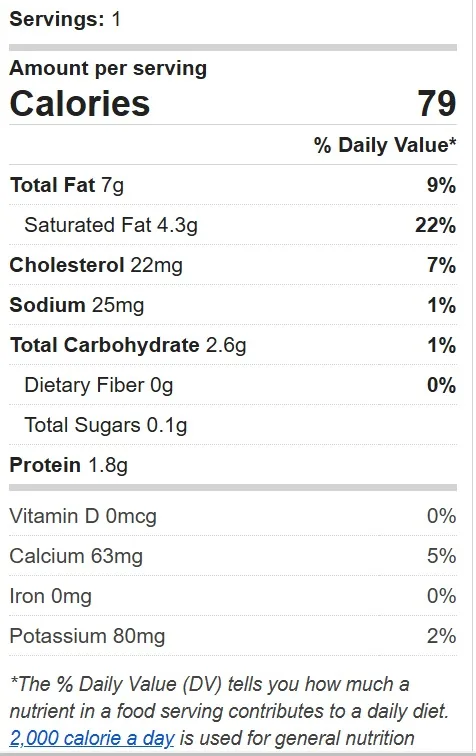Select the Total Carbohydrate 2.6g row
This screenshot has height=756, width=476.
[x=233, y=345]
